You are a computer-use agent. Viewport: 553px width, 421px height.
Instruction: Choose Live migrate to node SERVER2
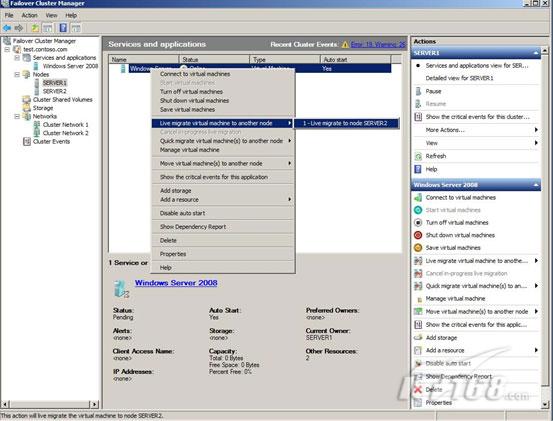point(346,123)
